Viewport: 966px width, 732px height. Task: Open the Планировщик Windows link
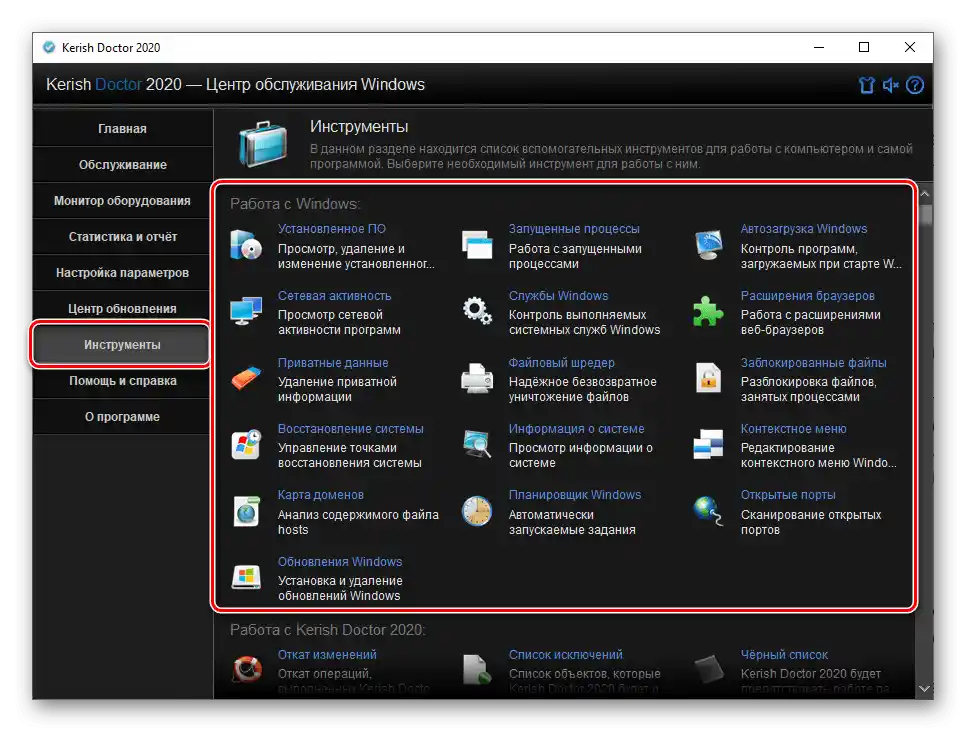coord(575,495)
